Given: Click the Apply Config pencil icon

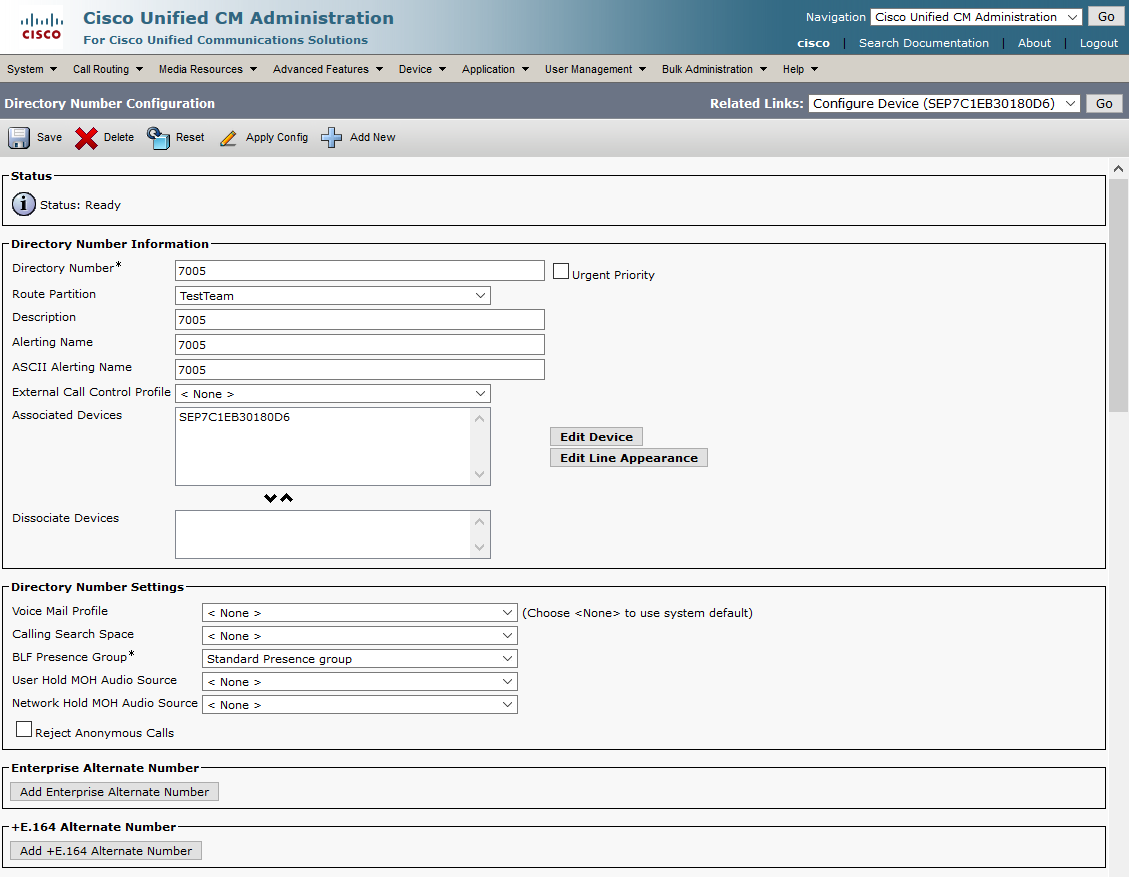Looking at the screenshot, I should coord(229,138).
